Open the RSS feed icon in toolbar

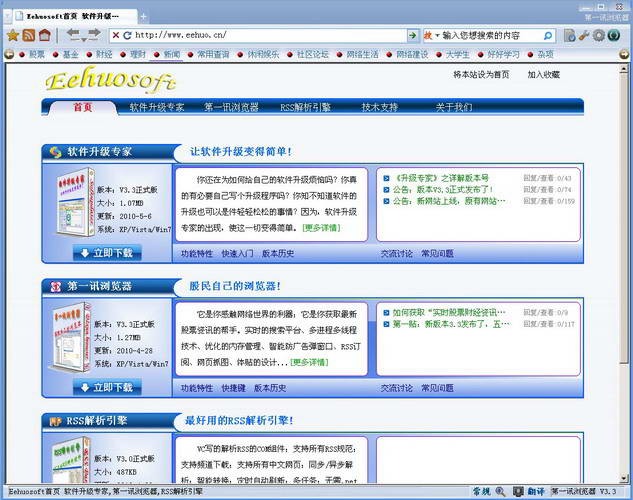pos(29,36)
